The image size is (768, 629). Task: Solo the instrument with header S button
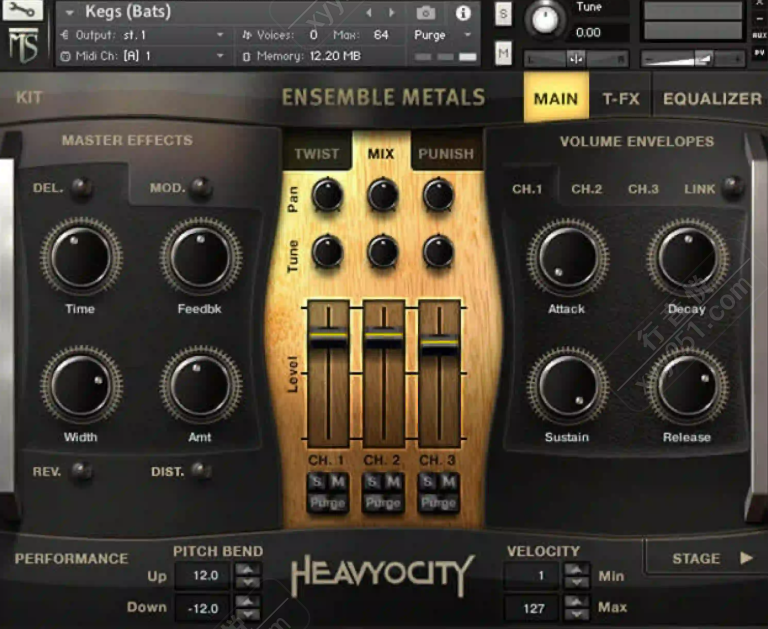click(x=504, y=14)
